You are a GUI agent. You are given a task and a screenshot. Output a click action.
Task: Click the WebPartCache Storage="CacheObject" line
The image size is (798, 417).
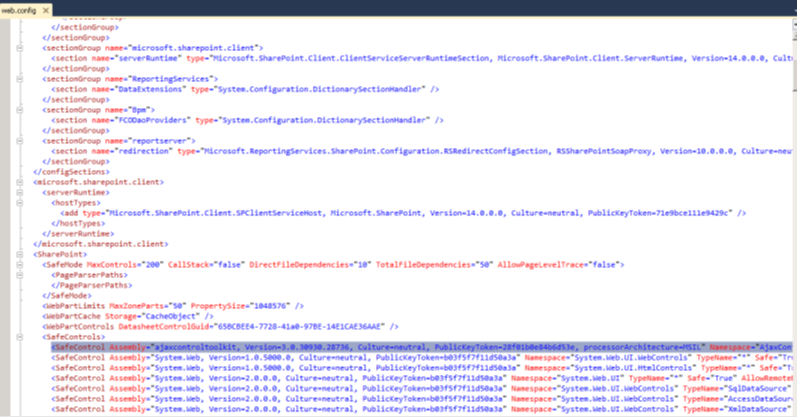(128, 316)
